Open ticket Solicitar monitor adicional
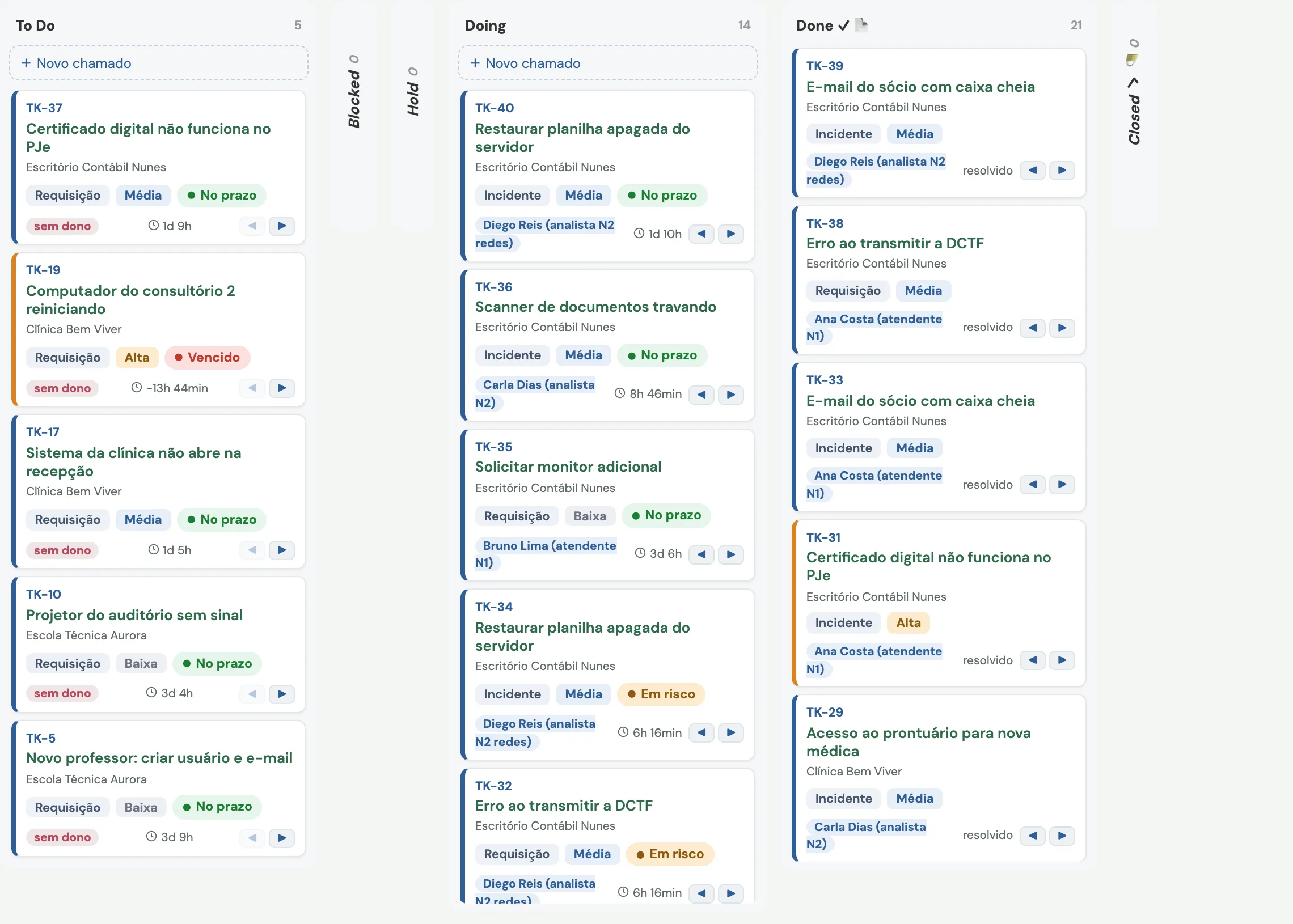 pyautogui.click(x=568, y=467)
